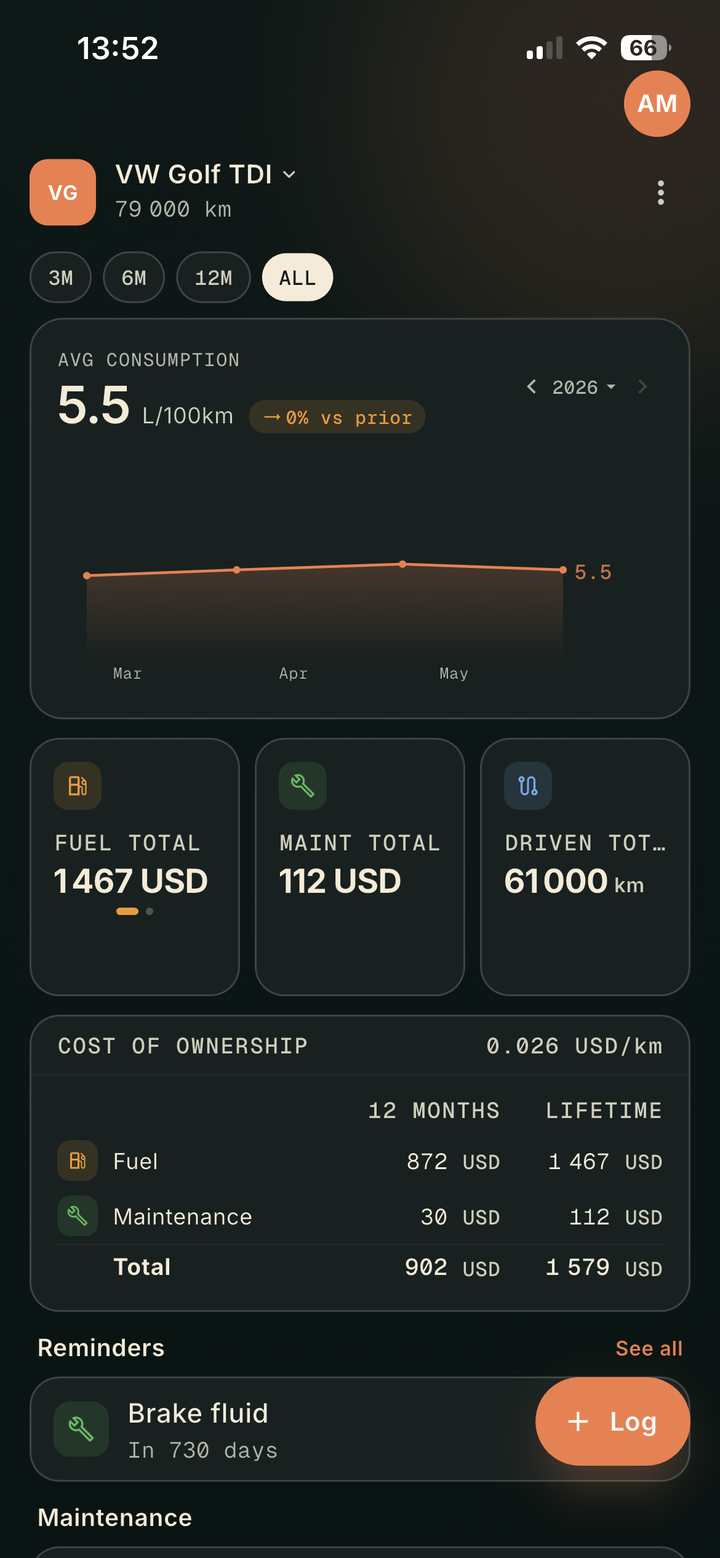
Task: Tap the 5.5 L/100km average value
Action: pyautogui.click(x=145, y=406)
